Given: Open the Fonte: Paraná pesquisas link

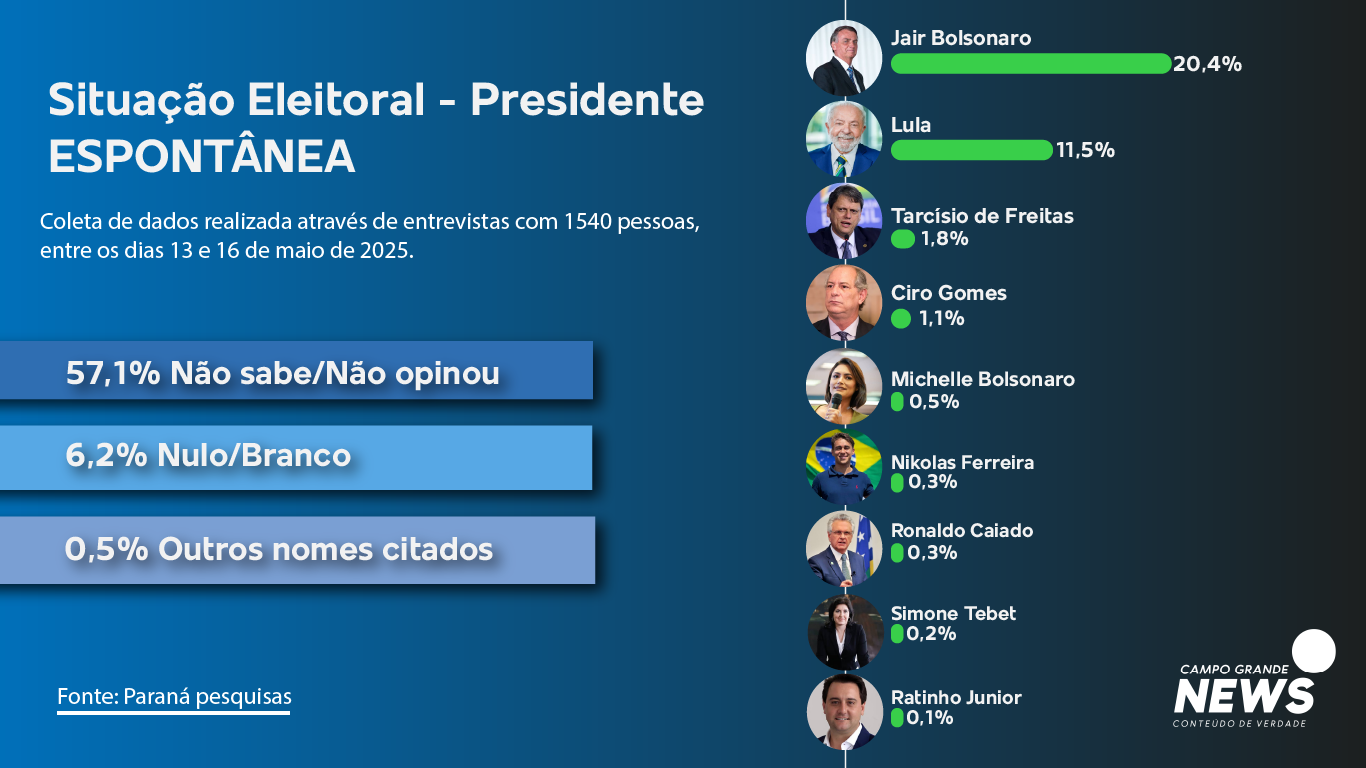Looking at the screenshot, I should pos(174,697).
